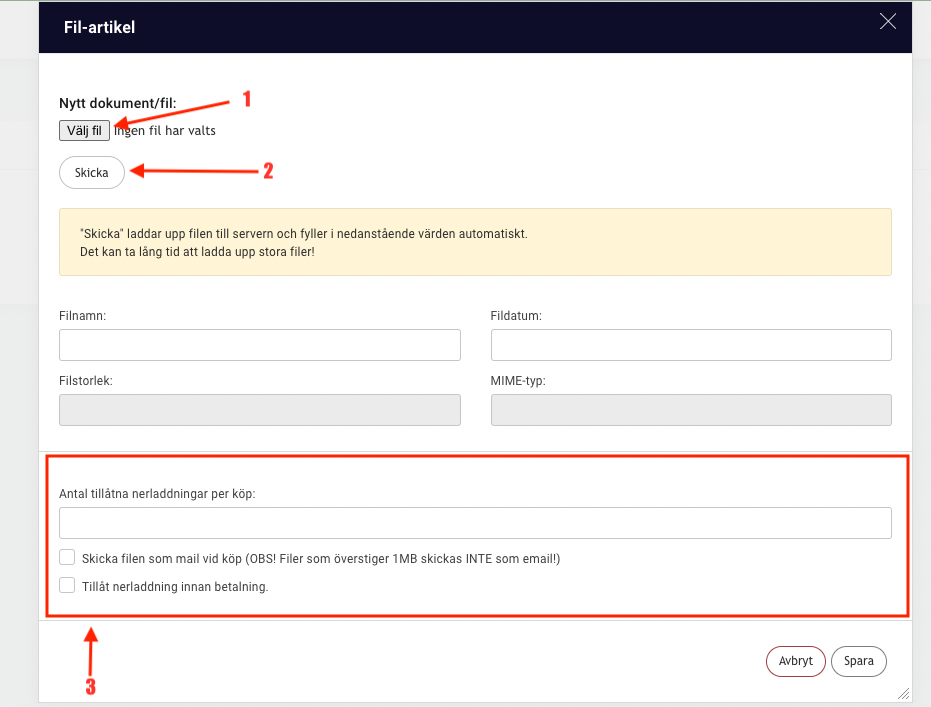Click the Antal tillåtna nerladdningar per köp label
931x707 pixels.
[x=157, y=494]
